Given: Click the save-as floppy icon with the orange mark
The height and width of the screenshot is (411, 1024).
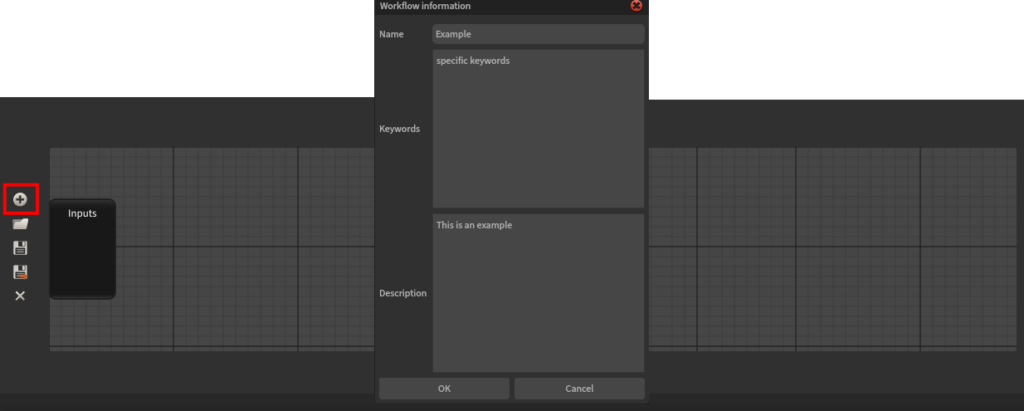Looking at the screenshot, I should click(20, 272).
